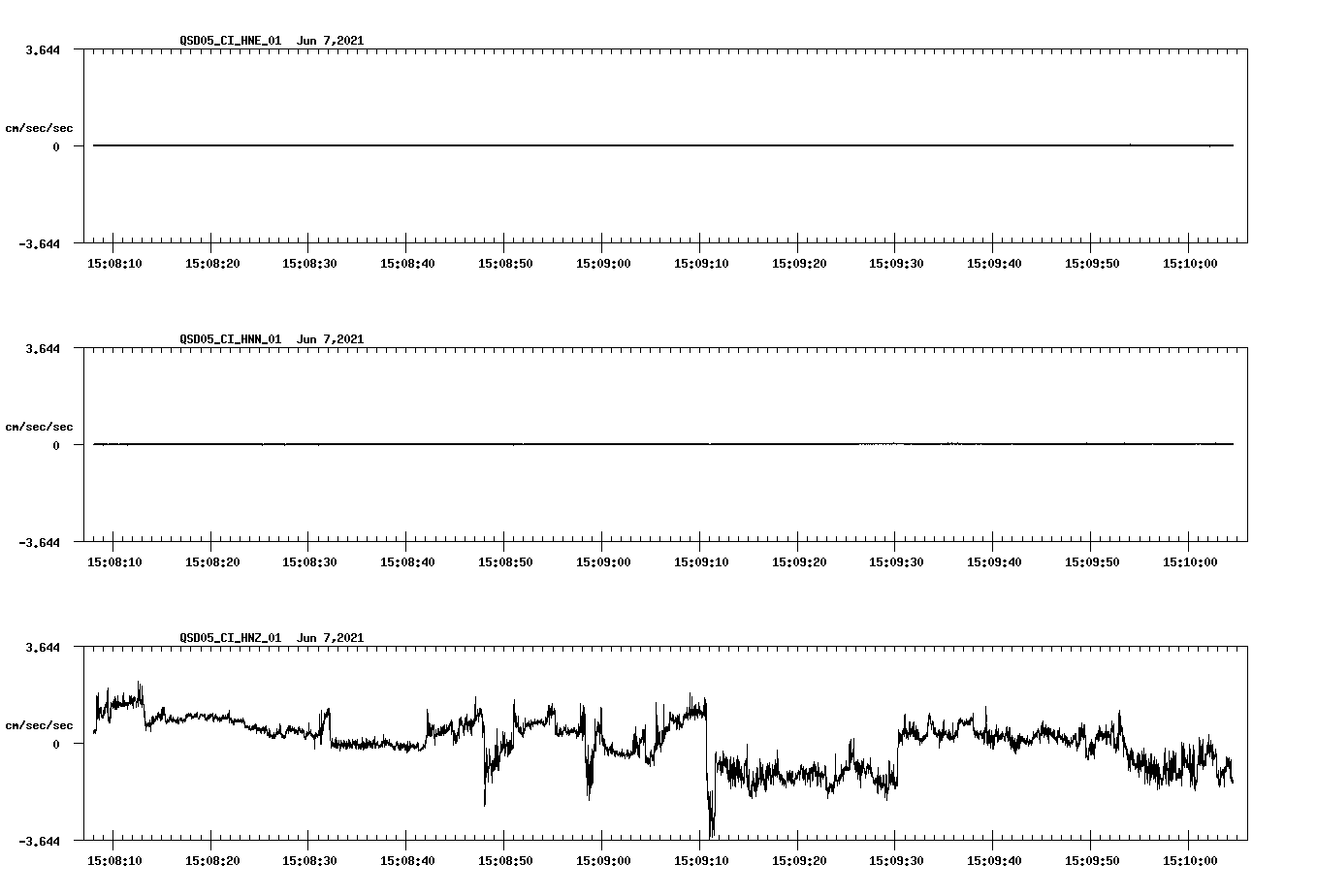Click the 3.644 upper limit of HNN chart
This screenshot has width=1317, height=896.
[43, 348]
